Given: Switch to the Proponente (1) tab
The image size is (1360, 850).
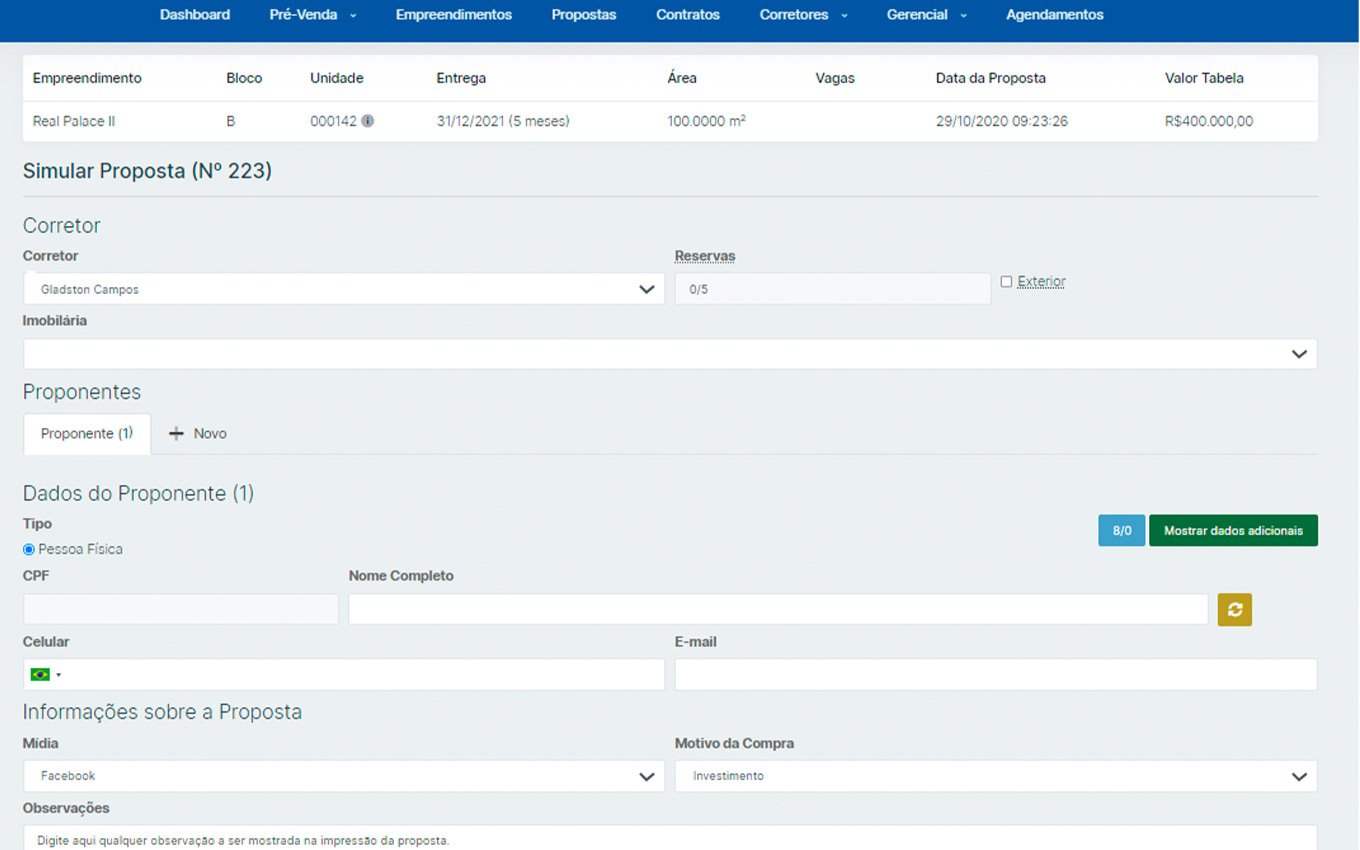Looking at the screenshot, I should tap(87, 434).
